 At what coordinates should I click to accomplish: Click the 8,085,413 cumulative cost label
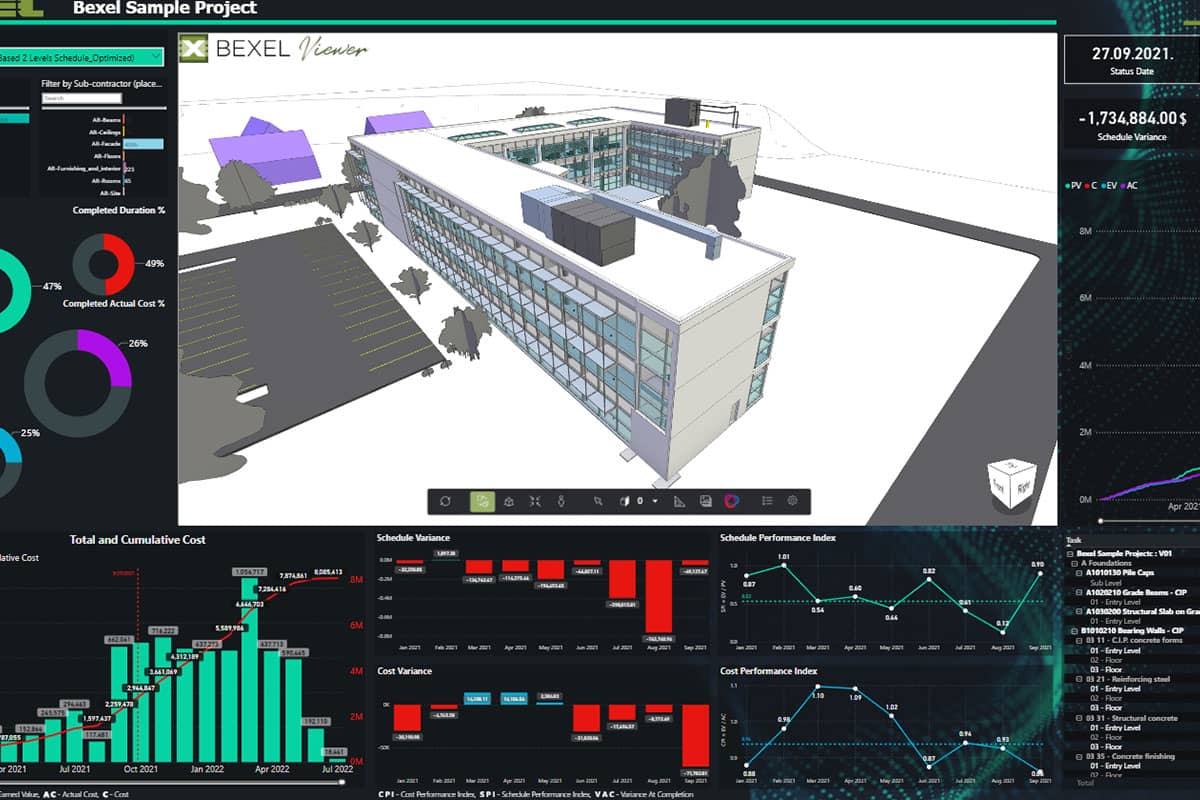tap(328, 573)
